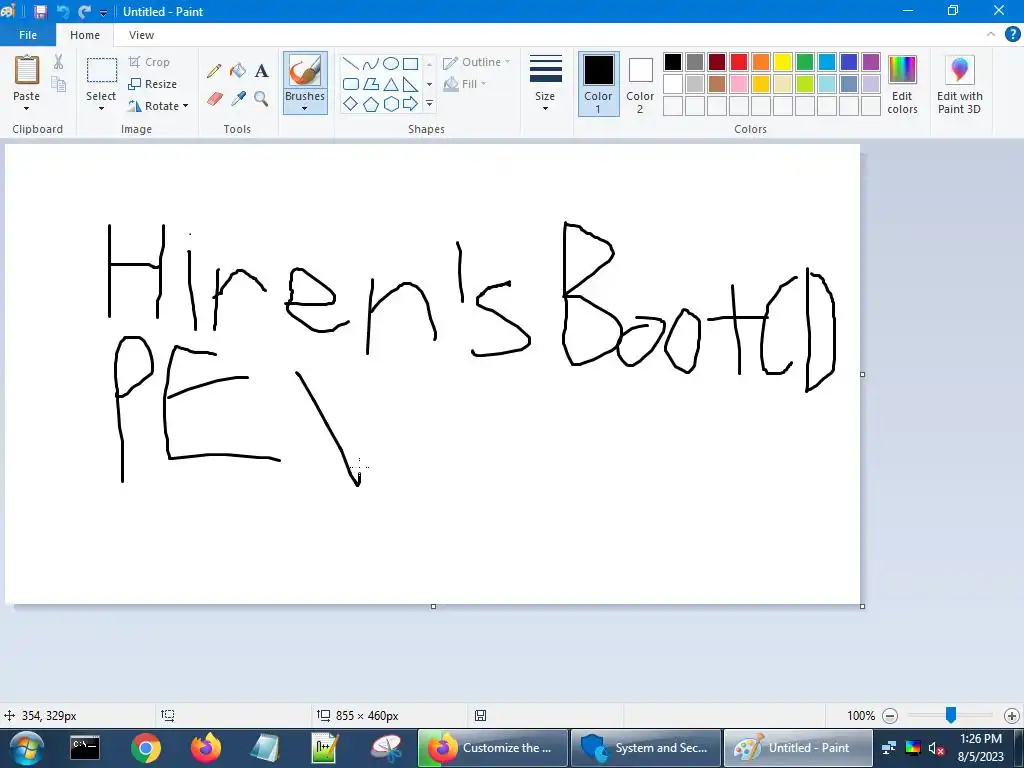Image resolution: width=1024 pixels, height=768 pixels.
Task: Click the Redo arrow in title bar
Action: (x=84, y=12)
